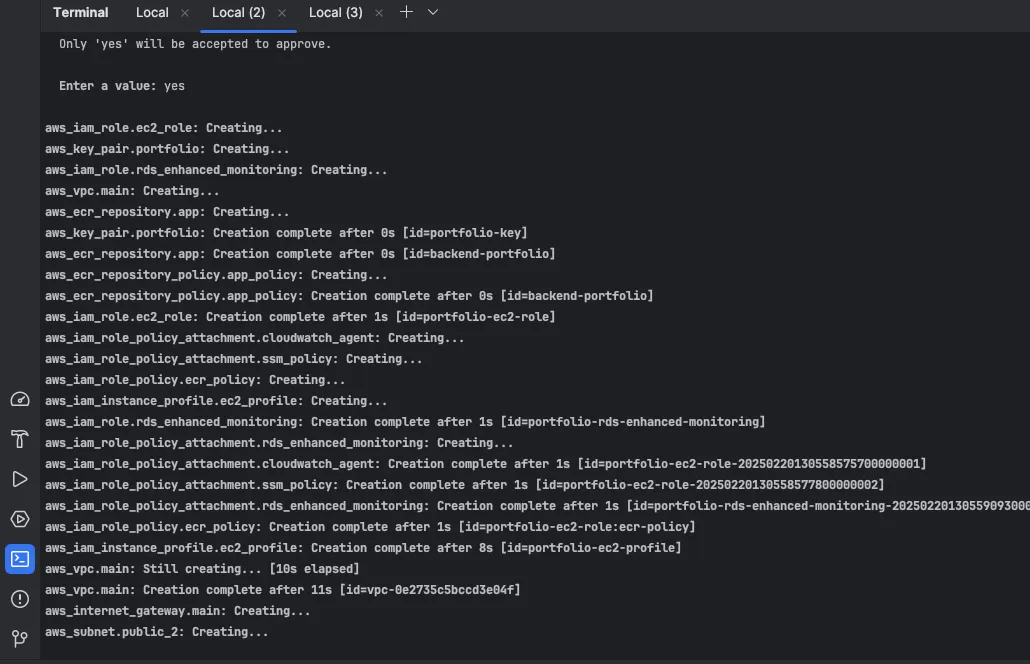Close the Local (3) terminal tab

click(x=380, y=13)
